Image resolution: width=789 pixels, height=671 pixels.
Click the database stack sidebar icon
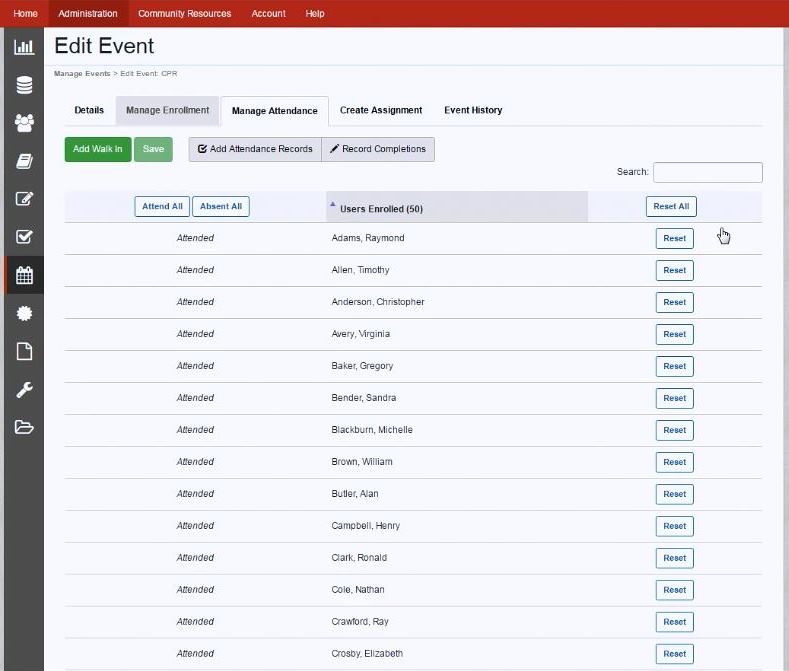click(24, 85)
